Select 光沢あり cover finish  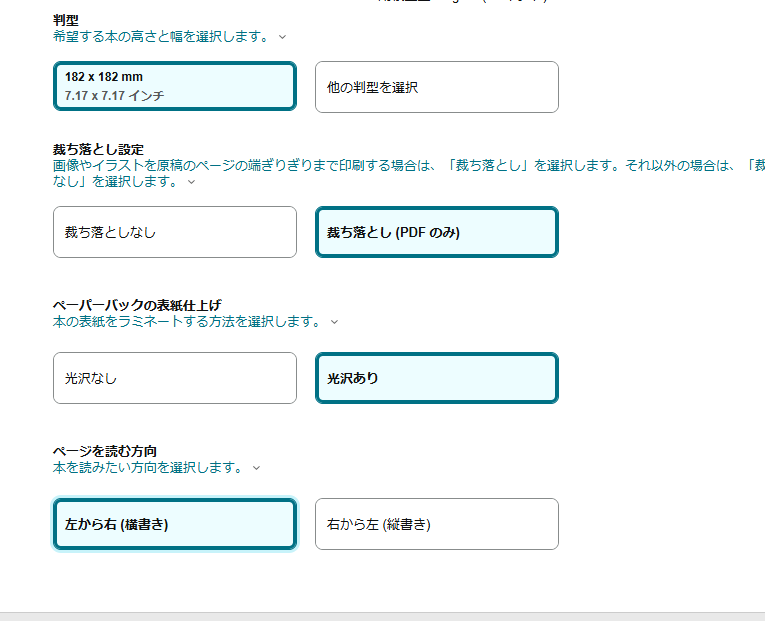click(x=437, y=378)
